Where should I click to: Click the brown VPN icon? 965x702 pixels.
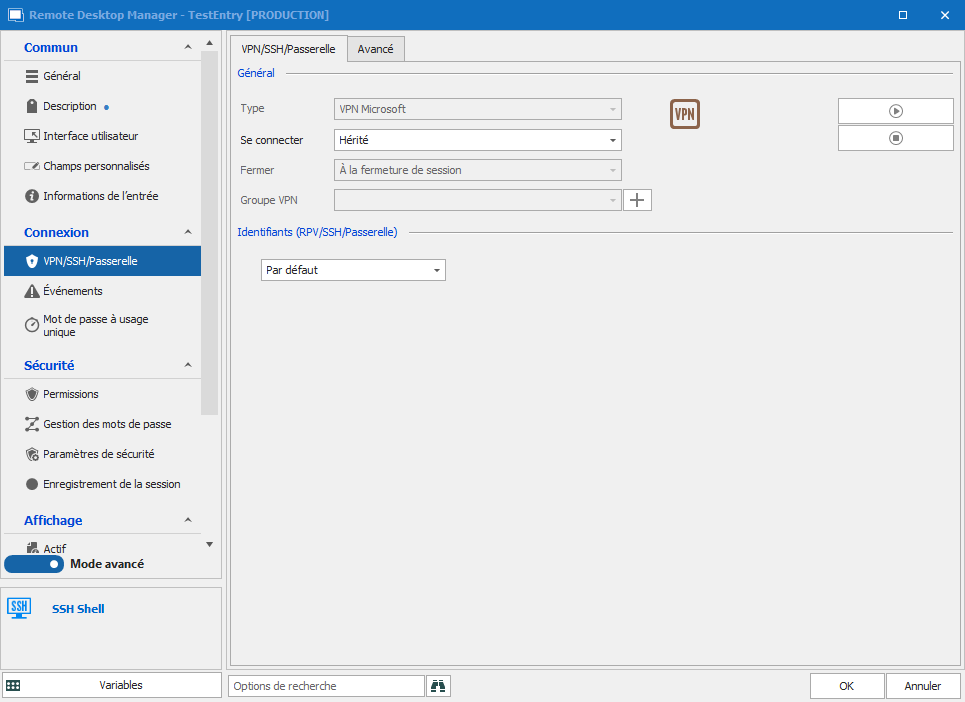[684, 114]
